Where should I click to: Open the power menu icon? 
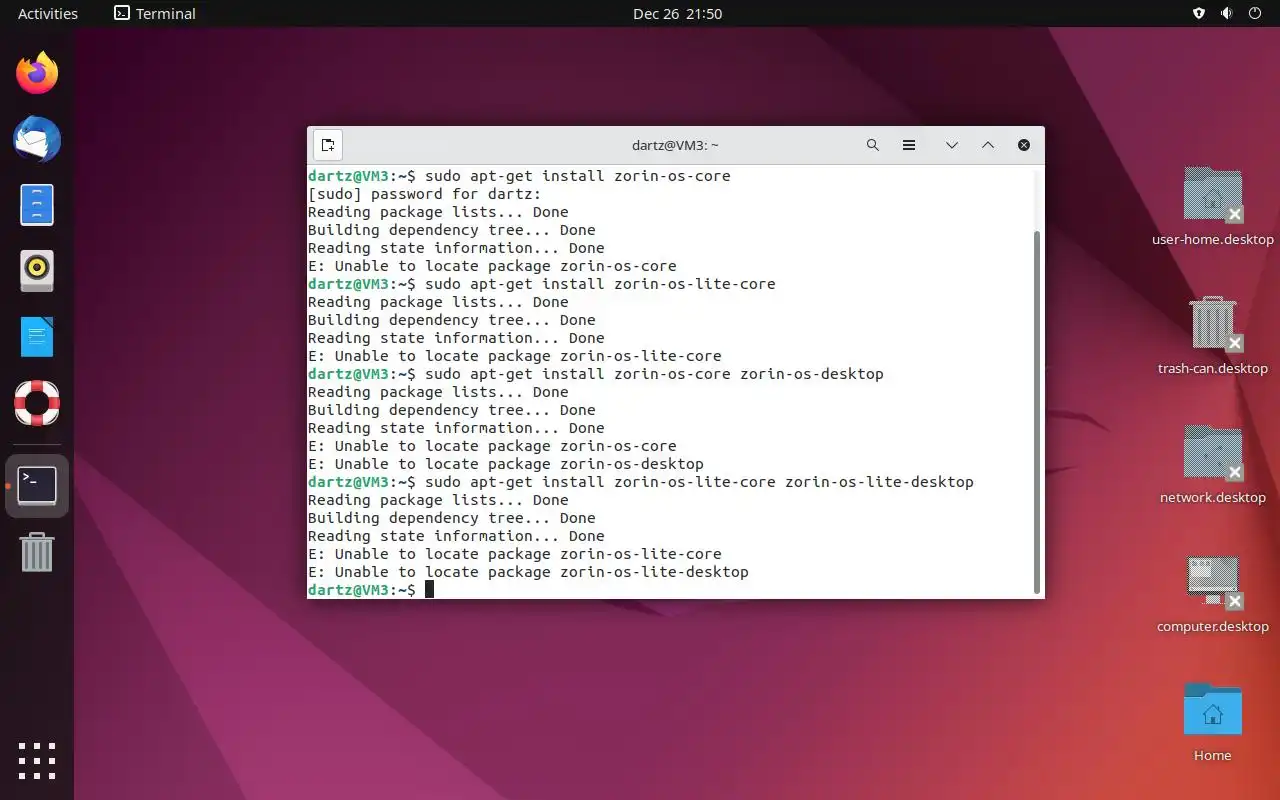[1256, 14]
